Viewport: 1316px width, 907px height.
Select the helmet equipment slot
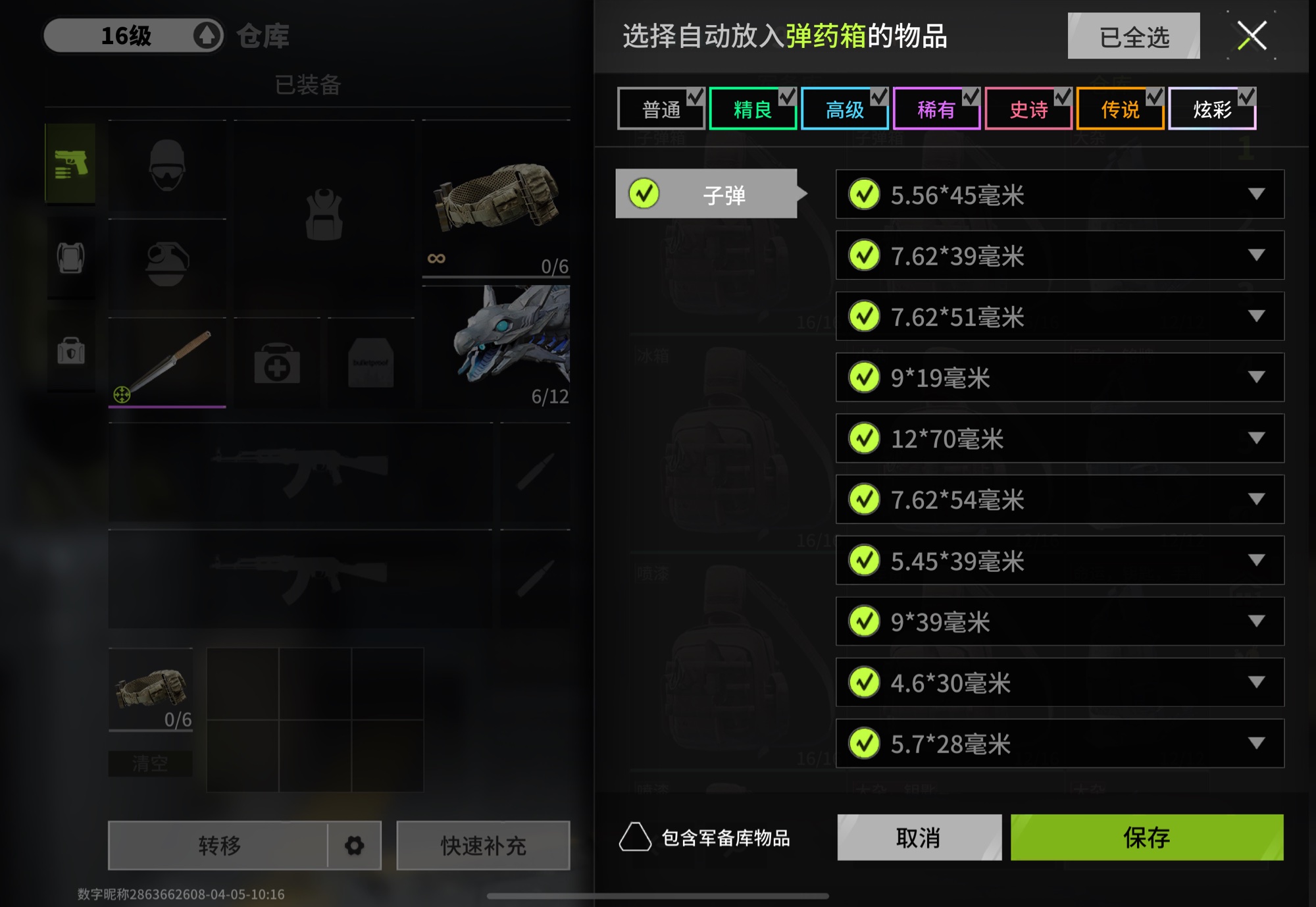point(167,168)
